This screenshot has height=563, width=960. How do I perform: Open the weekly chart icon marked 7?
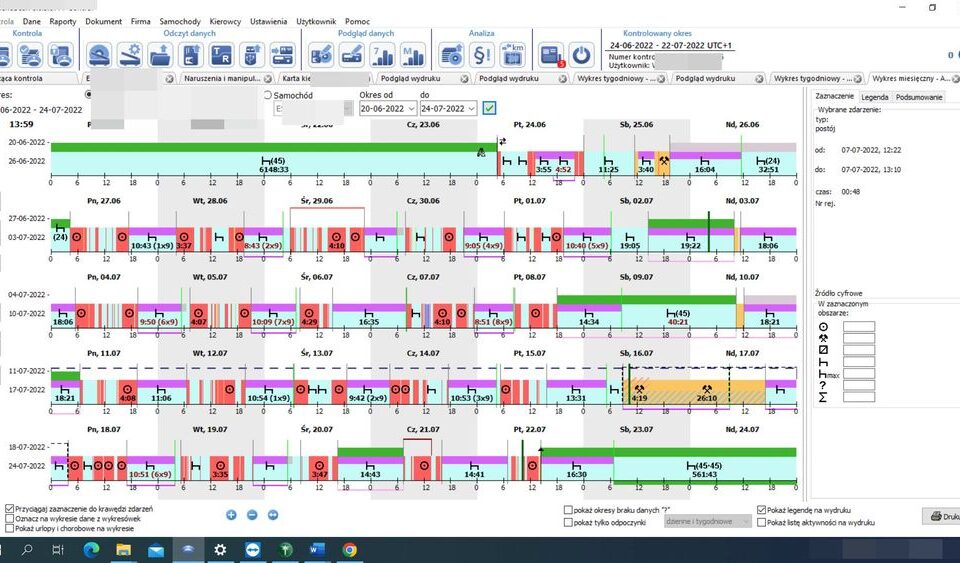[382, 55]
